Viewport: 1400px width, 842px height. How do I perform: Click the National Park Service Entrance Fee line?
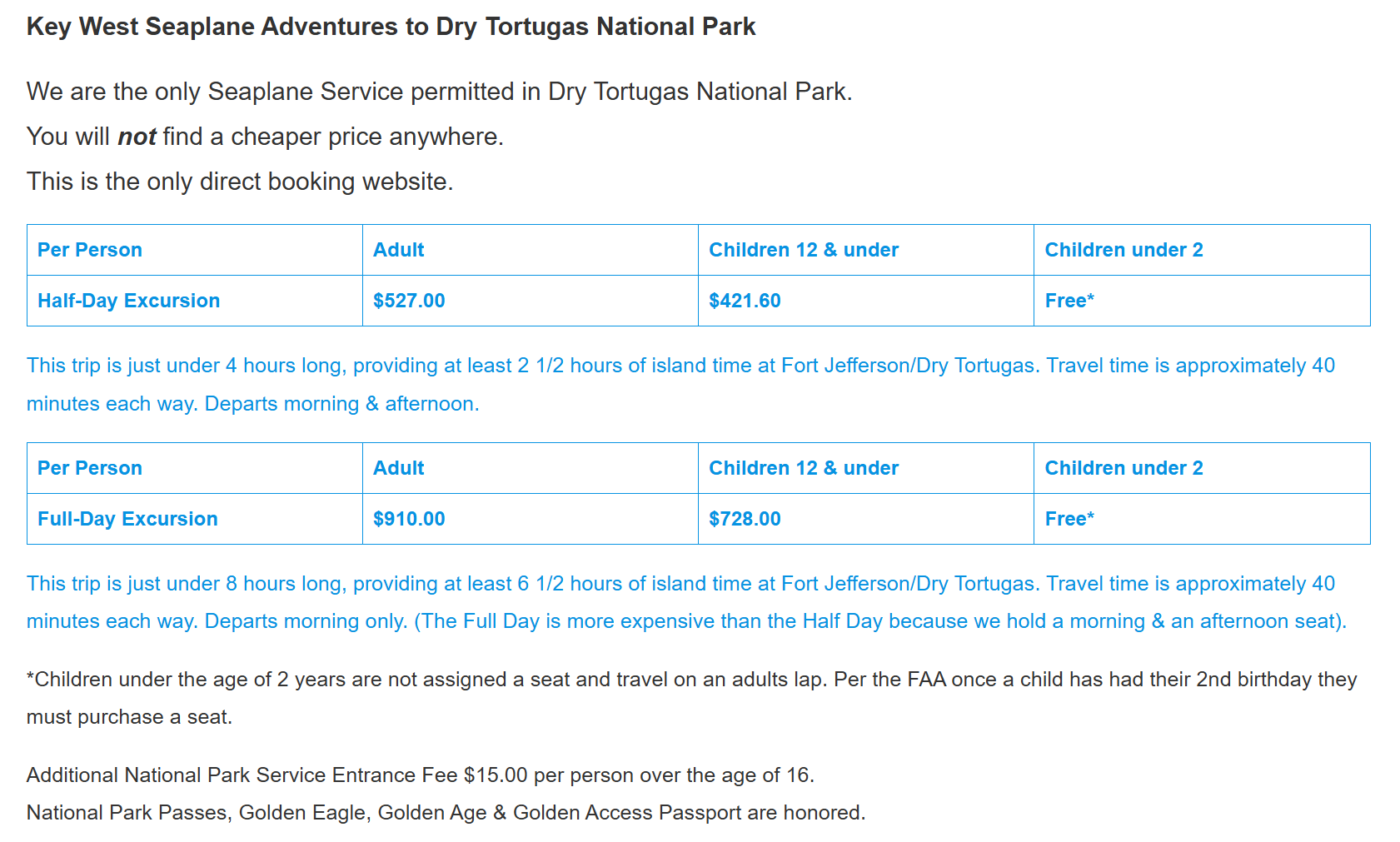coord(421,775)
